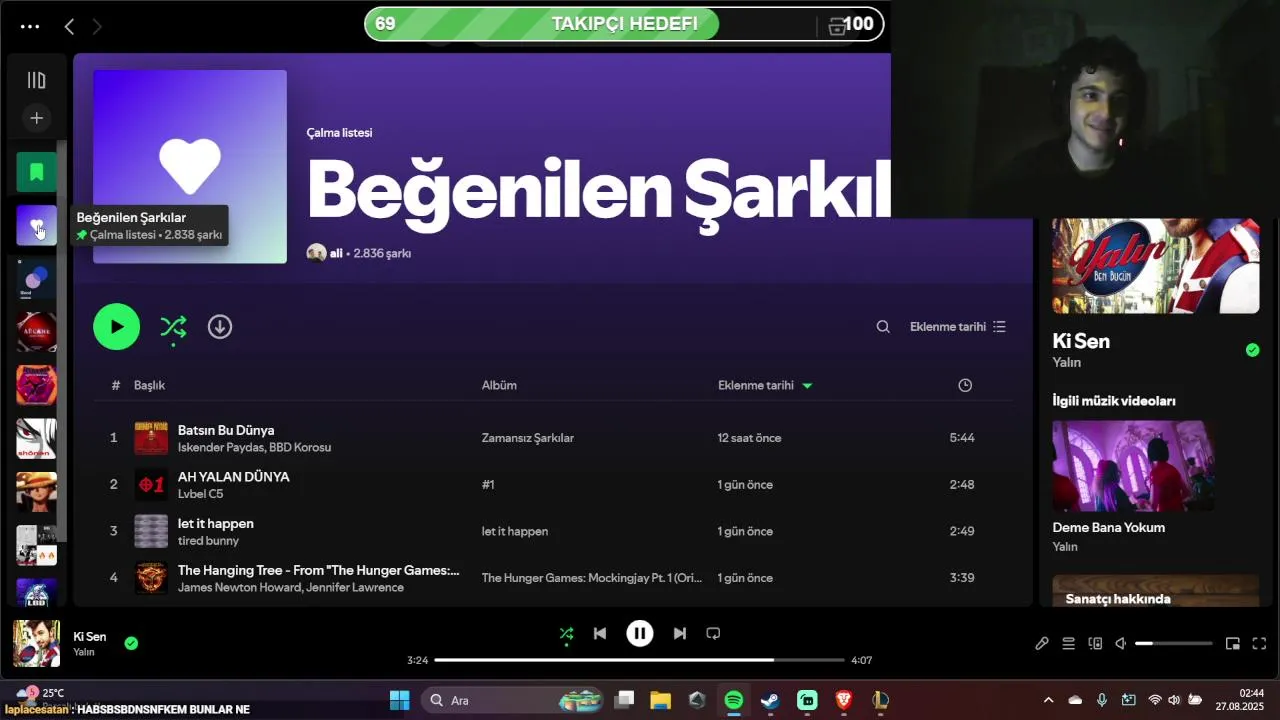Select the track let it happen
Viewport: 1280px width, 720px height.
pyautogui.click(x=216, y=523)
